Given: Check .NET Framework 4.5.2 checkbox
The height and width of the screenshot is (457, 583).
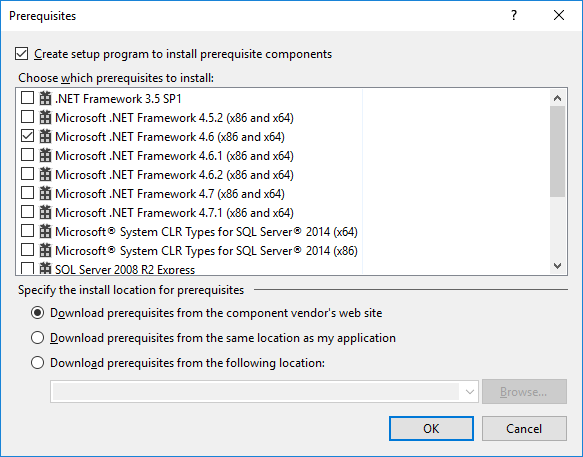Looking at the screenshot, I should (28, 117).
